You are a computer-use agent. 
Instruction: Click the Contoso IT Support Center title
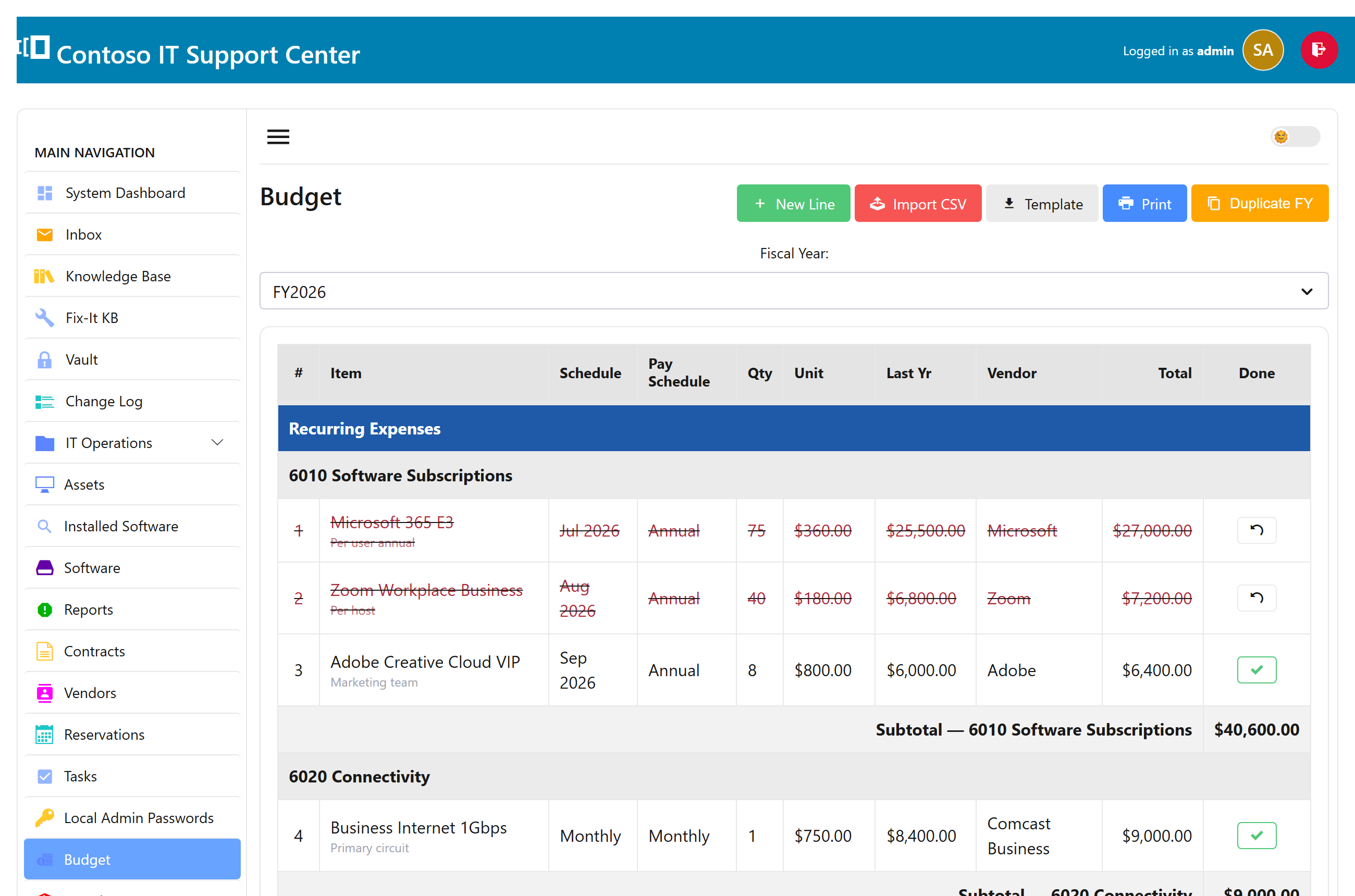coord(208,55)
